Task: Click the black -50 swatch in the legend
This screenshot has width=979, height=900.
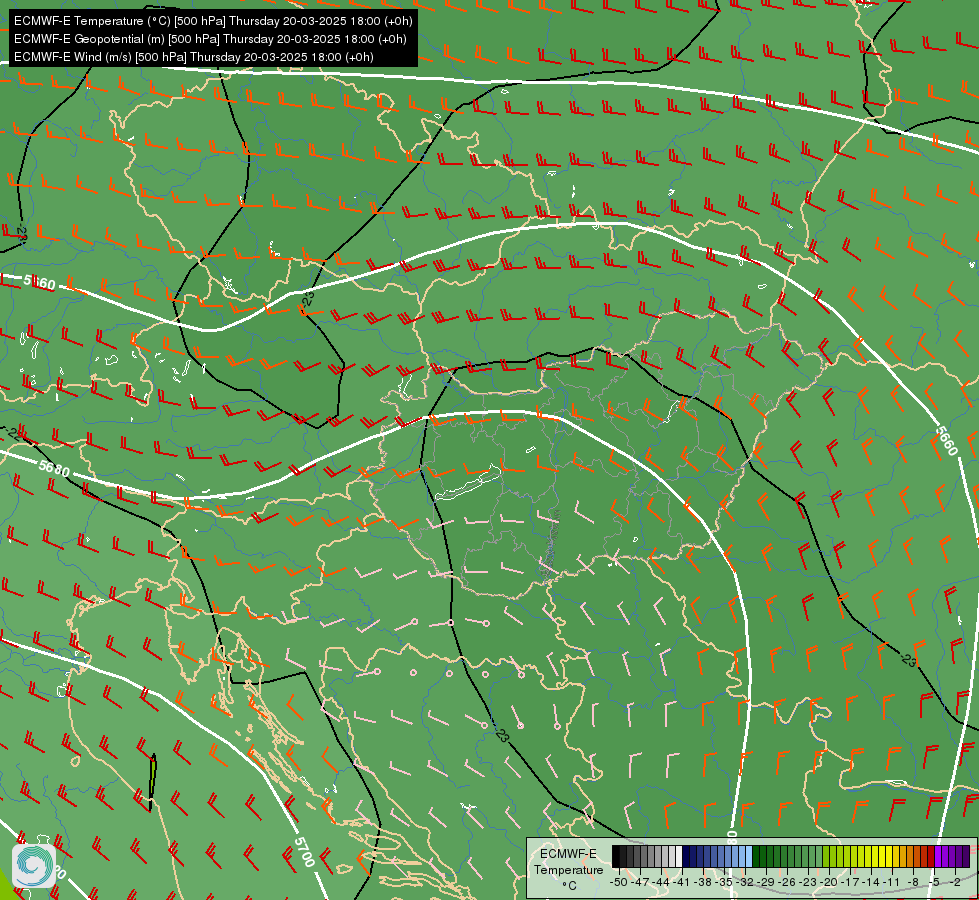Action: point(616,856)
